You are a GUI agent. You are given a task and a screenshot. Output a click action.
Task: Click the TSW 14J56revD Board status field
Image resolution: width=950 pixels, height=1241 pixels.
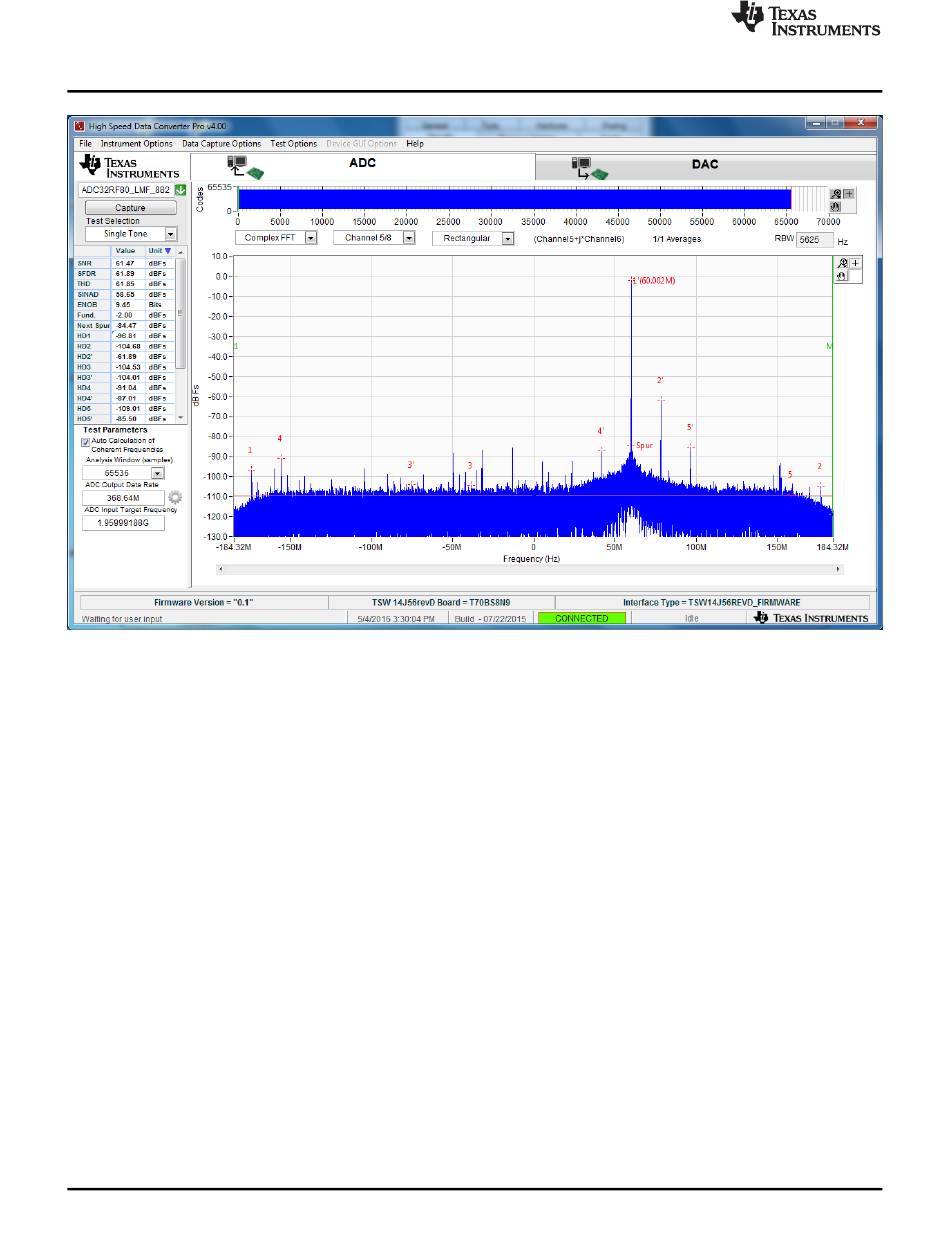click(x=441, y=602)
